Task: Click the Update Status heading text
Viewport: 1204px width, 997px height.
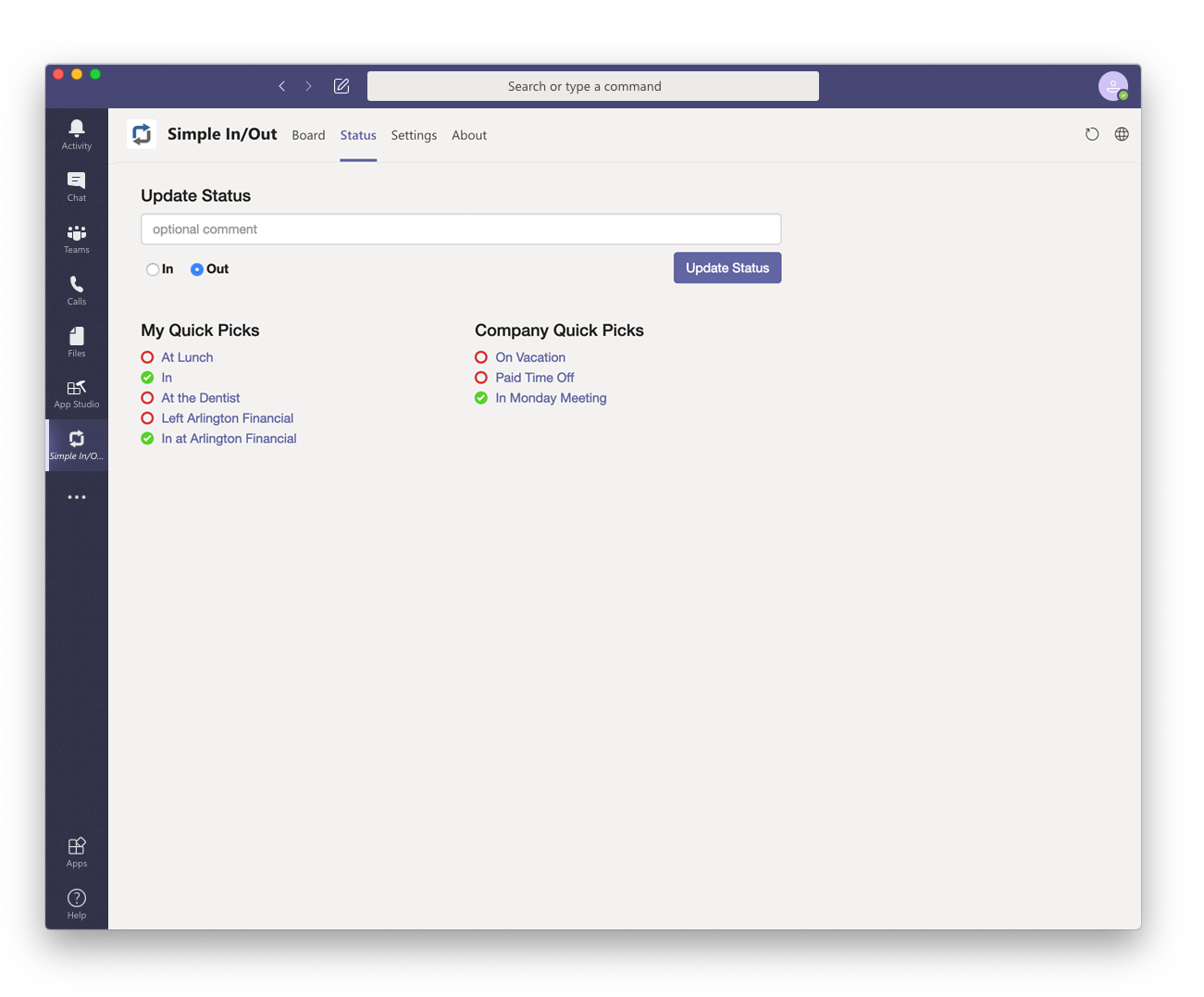Action: click(x=195, y=195)
